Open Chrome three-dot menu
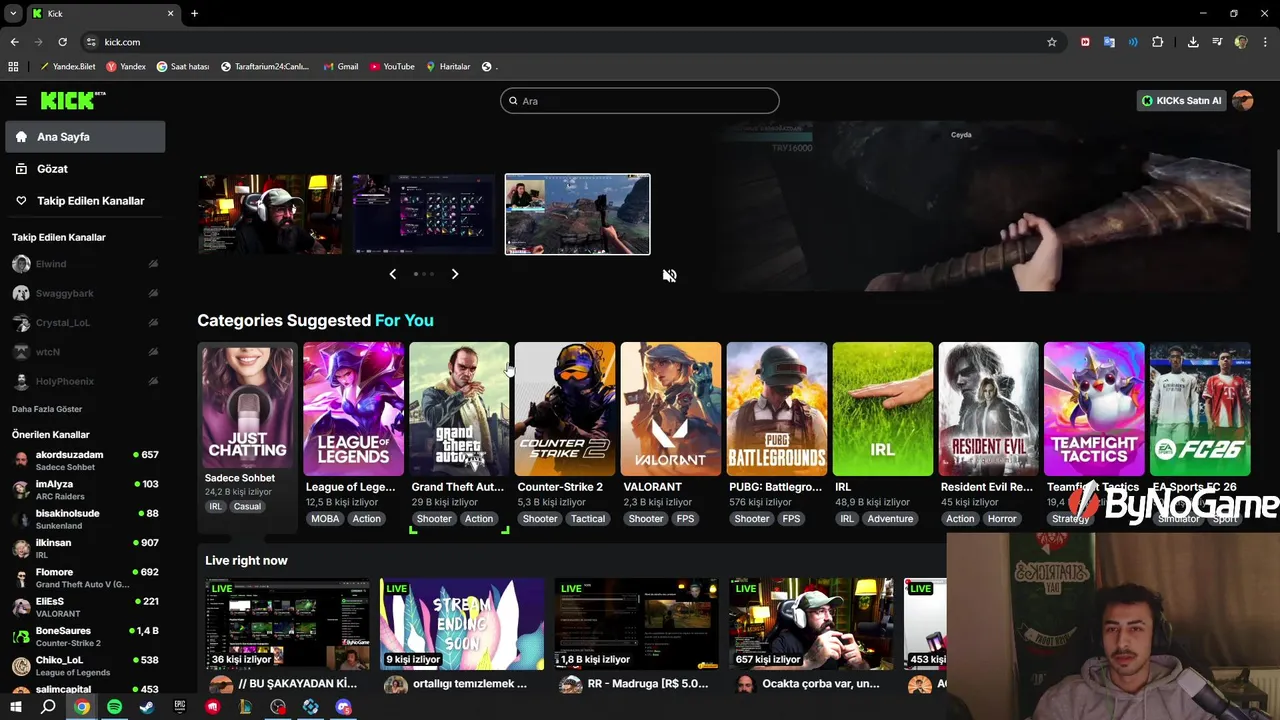 point(1265,42)
